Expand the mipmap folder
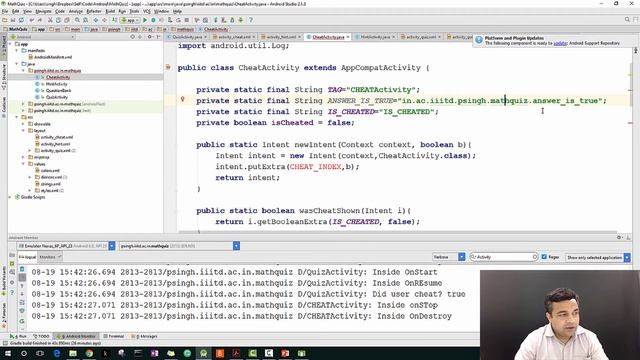Image resolution: width=640 pixels, height=360 pixels. [23, 157]
